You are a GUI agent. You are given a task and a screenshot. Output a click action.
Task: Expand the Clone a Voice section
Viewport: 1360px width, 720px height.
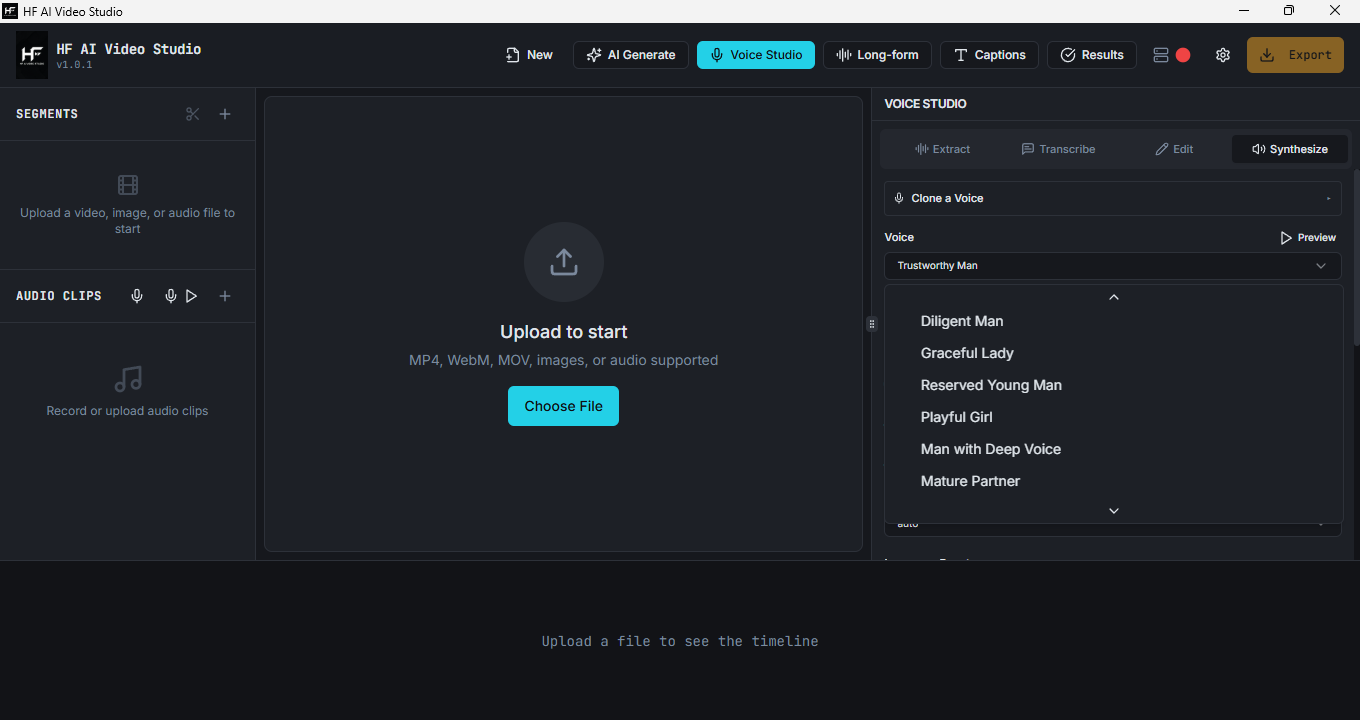coord(1113,198)
